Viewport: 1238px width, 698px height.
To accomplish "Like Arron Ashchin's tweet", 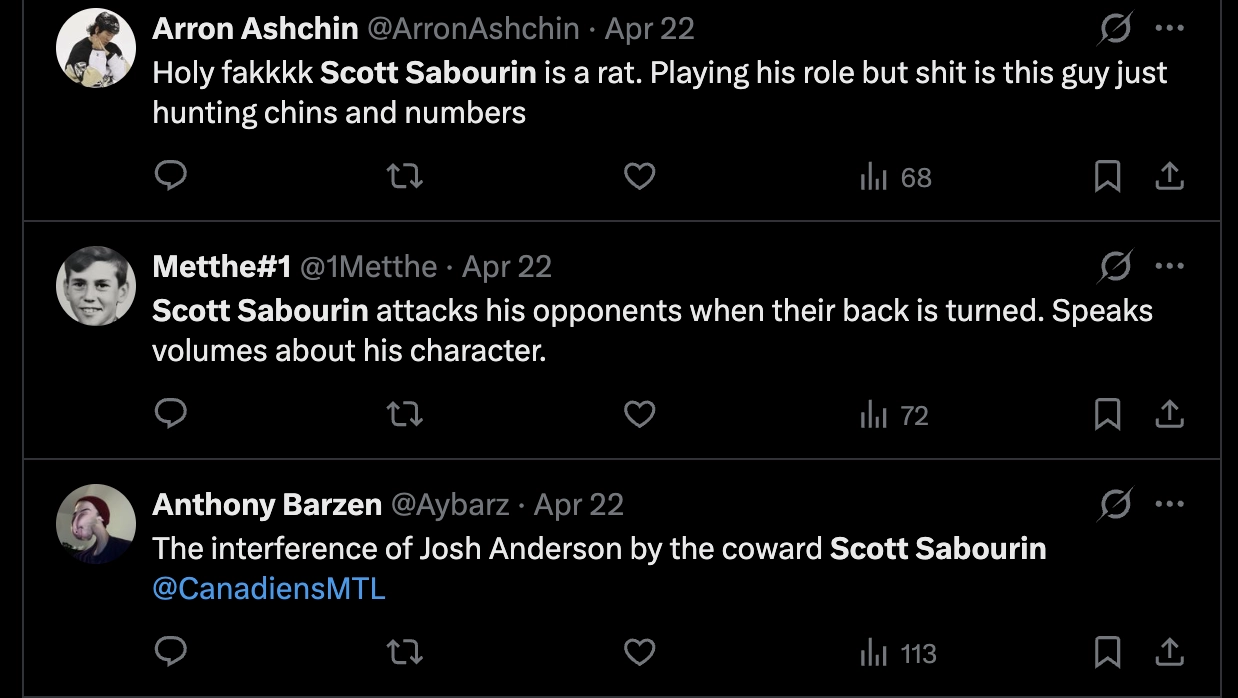I will pyautogui.click(x=639, y=177).
